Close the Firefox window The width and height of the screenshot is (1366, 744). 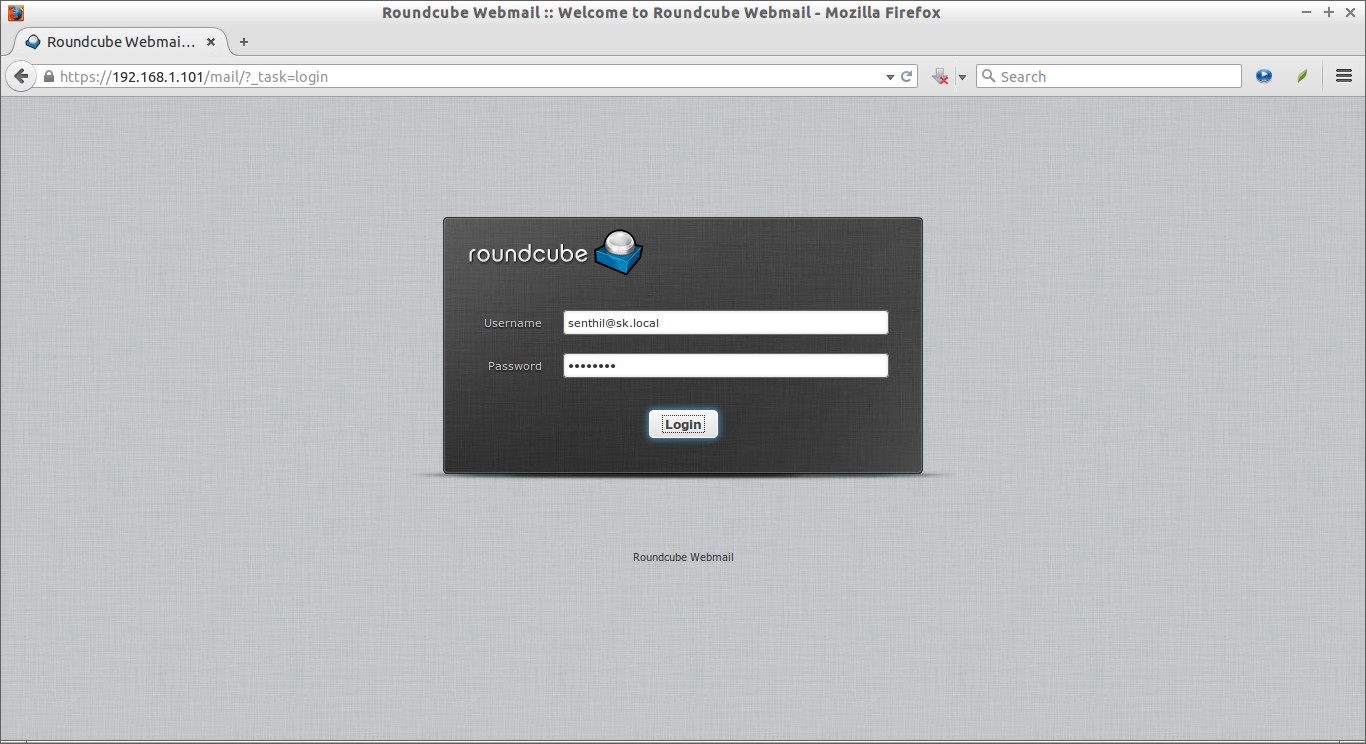[1350, 13]
